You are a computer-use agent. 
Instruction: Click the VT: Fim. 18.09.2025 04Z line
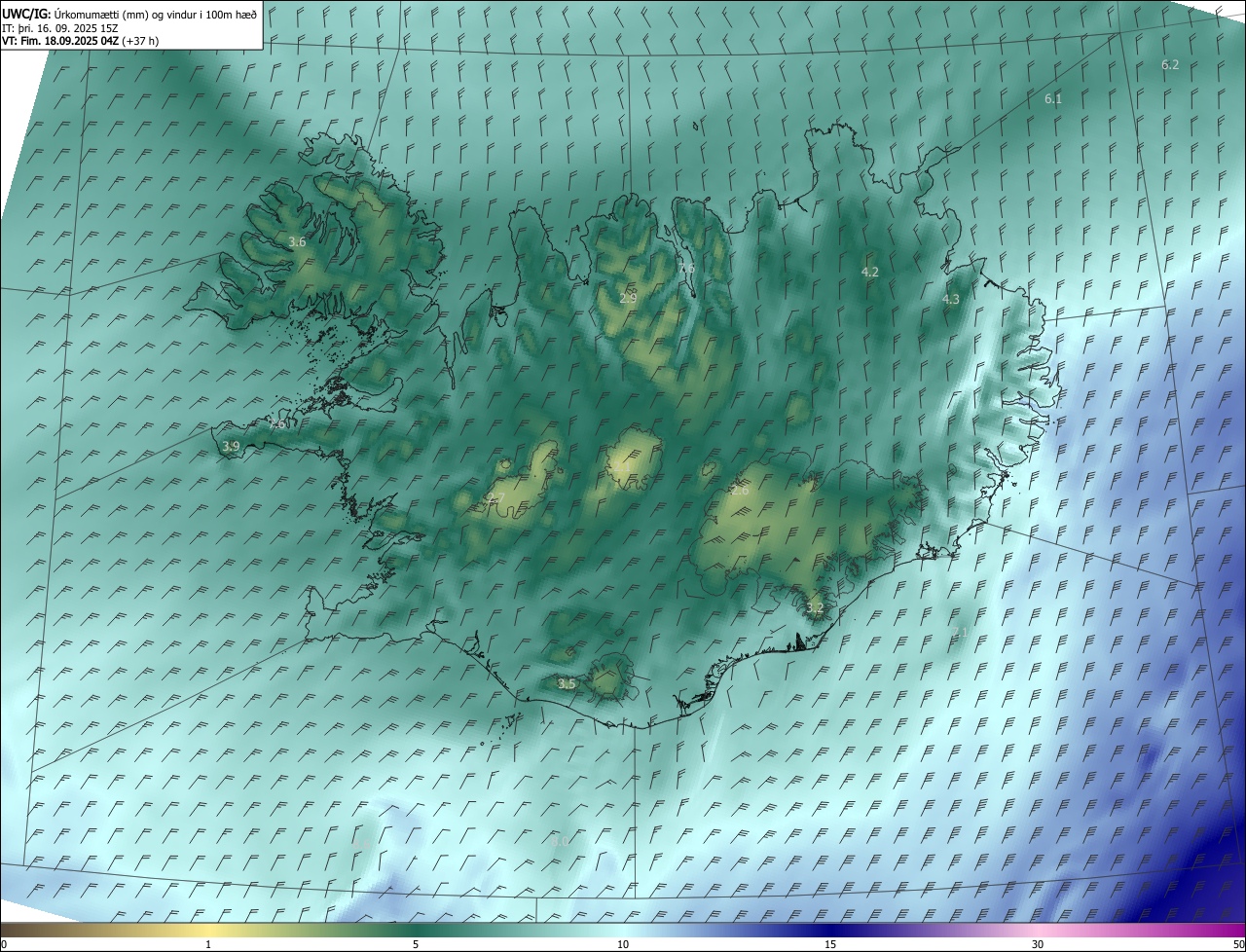tap(80, 41)
